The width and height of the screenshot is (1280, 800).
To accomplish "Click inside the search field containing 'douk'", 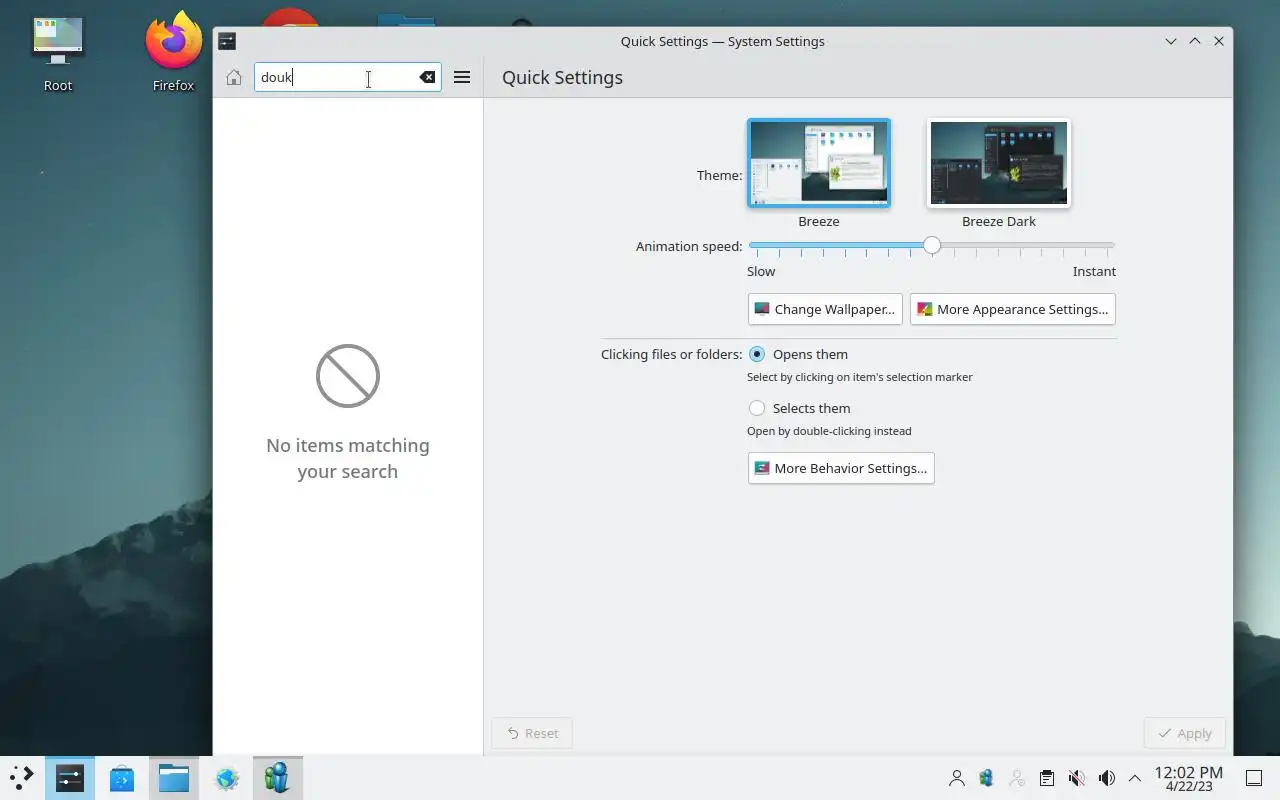I will [x=347, y=77].
